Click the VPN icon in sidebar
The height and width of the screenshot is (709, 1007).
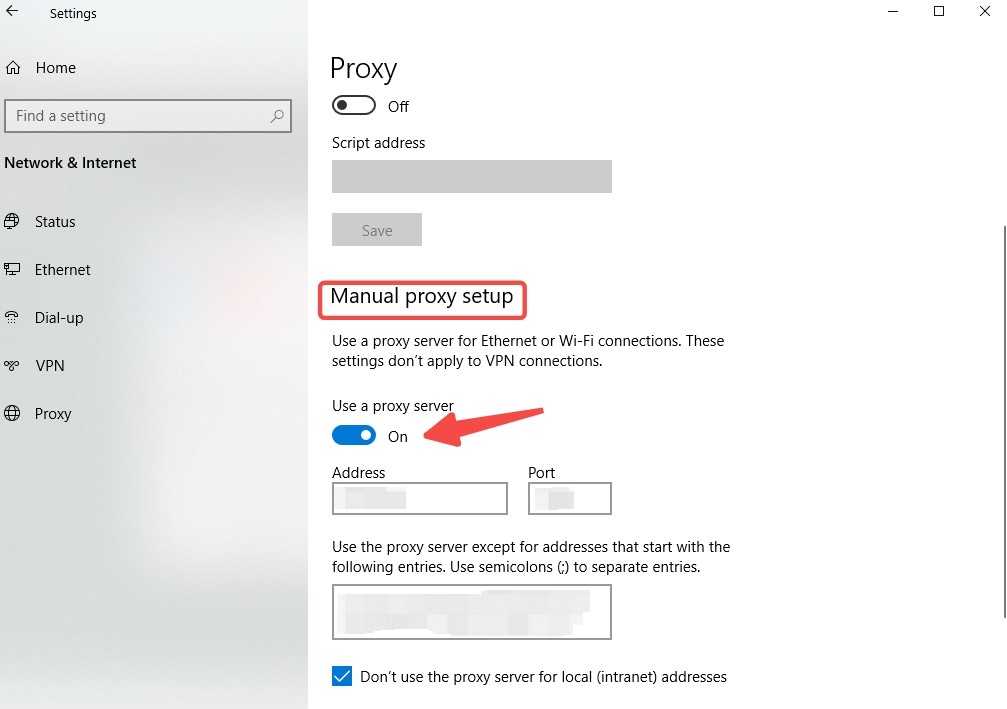(12, 365)
